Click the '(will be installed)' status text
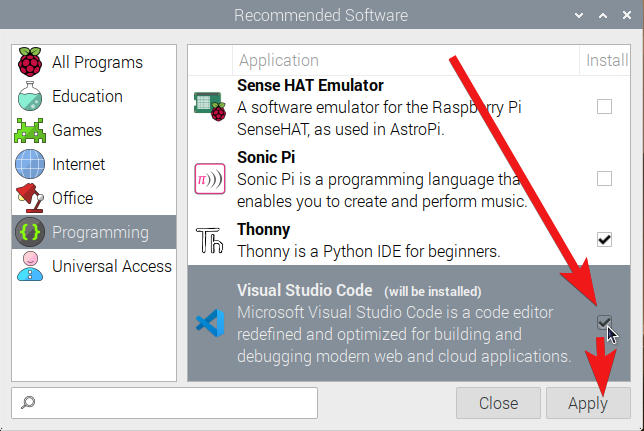Viewport: 644px width, 431px height. pyautogui.click(x=432, y=291)
